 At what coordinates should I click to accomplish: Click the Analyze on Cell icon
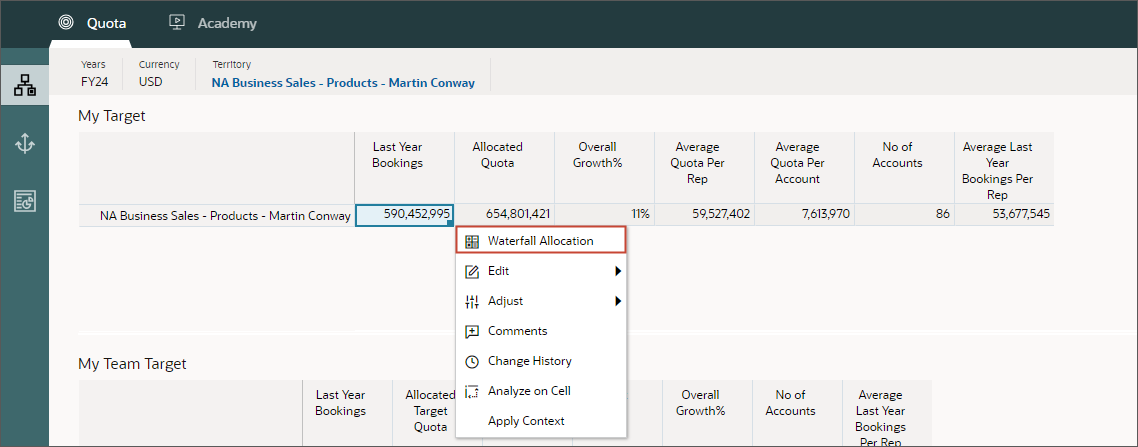click(x=472, y=391)
